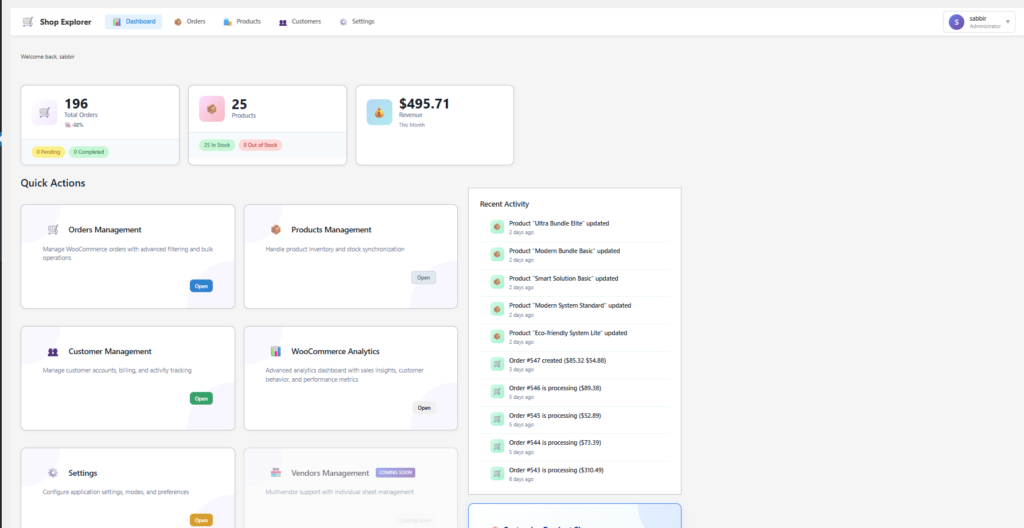Click the cart icon beside Order #543

point(497,474)
